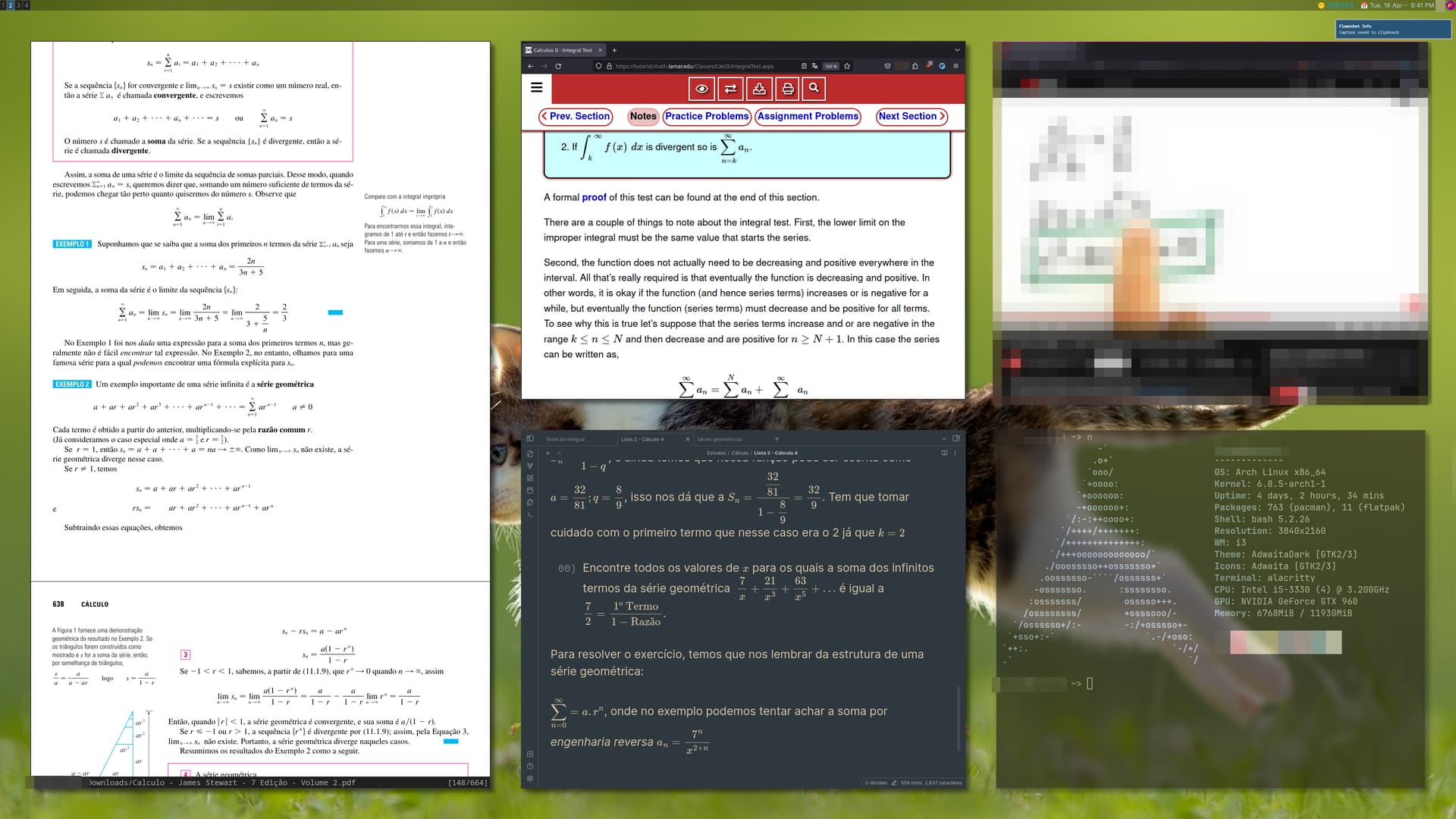Click the backlinks count in Obsidian status bar
Viewport: 1456px width, 819px height.
[876, 783]
